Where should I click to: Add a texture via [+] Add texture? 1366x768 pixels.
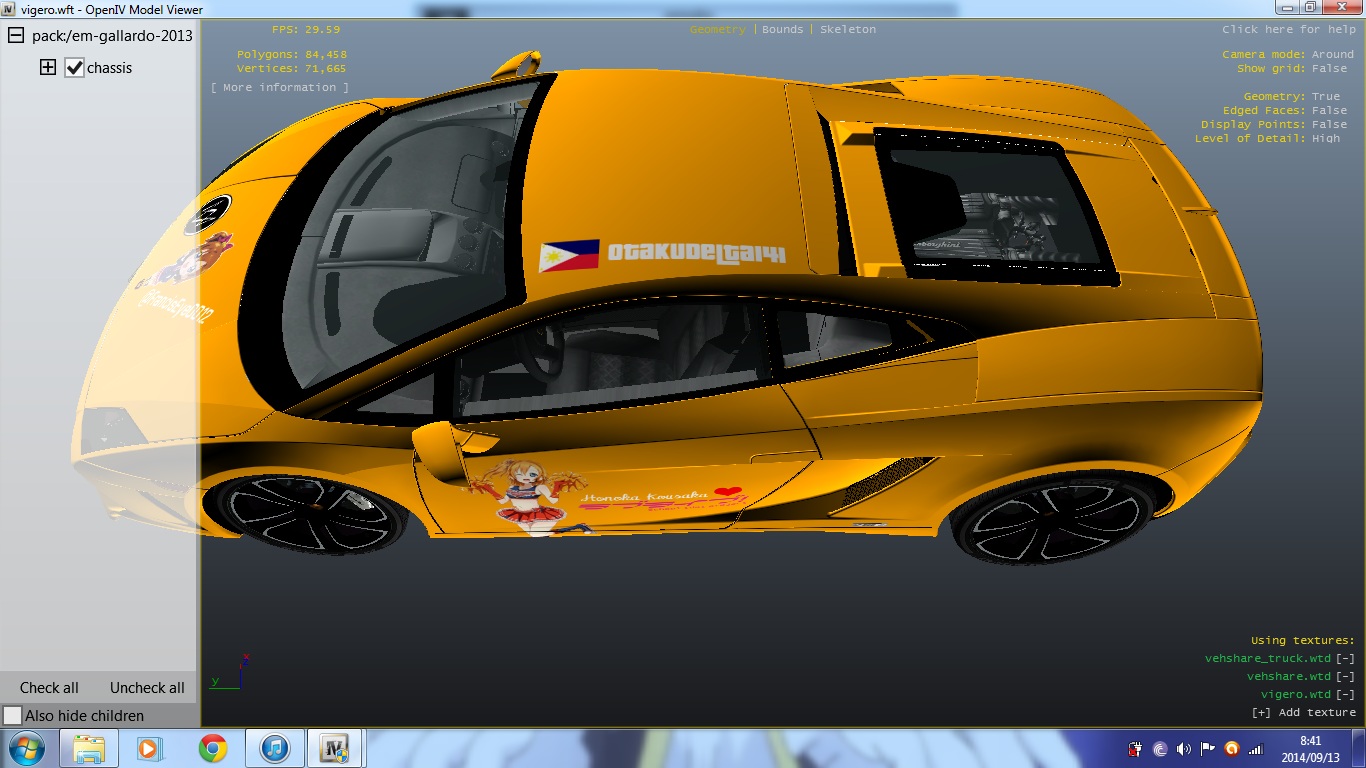point(1304,712)
